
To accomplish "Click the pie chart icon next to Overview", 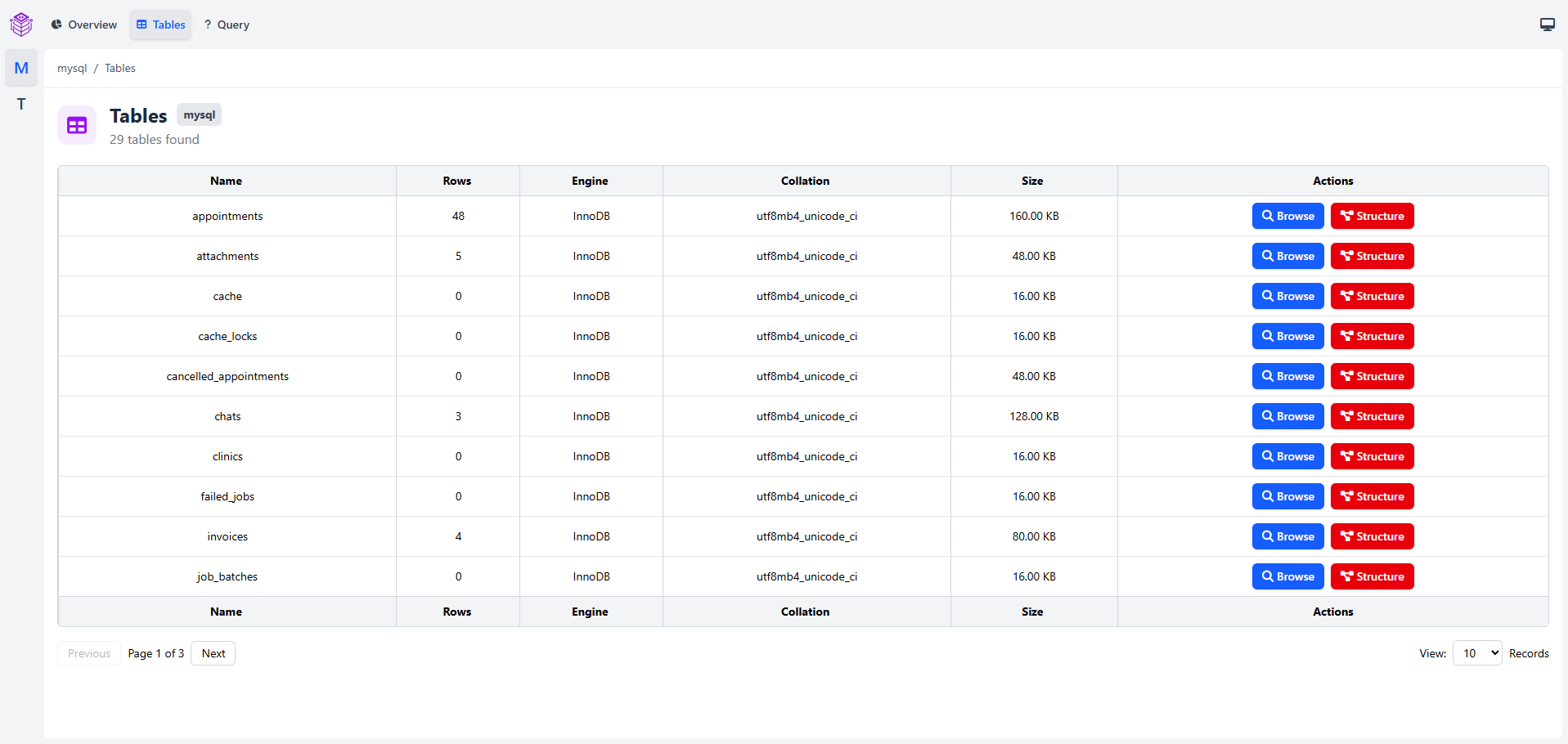I will [x=56, y=25].
